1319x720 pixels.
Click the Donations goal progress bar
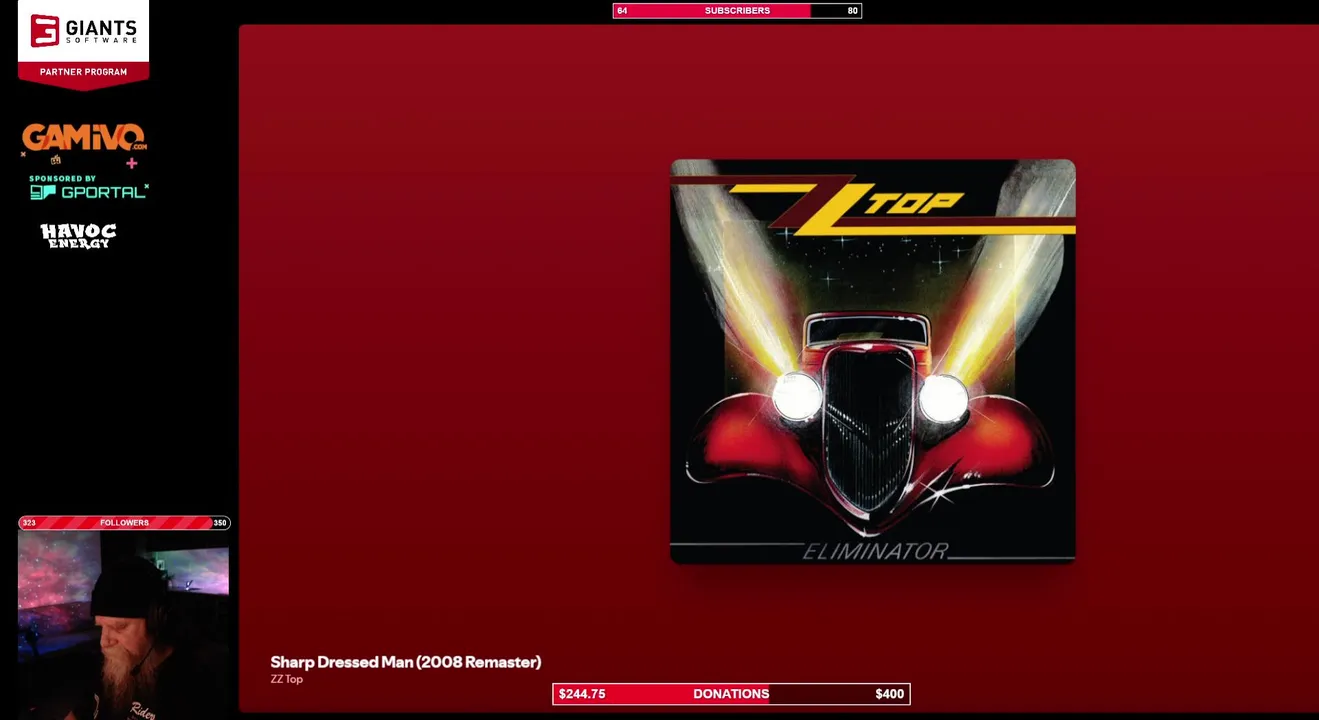[731, 694]
